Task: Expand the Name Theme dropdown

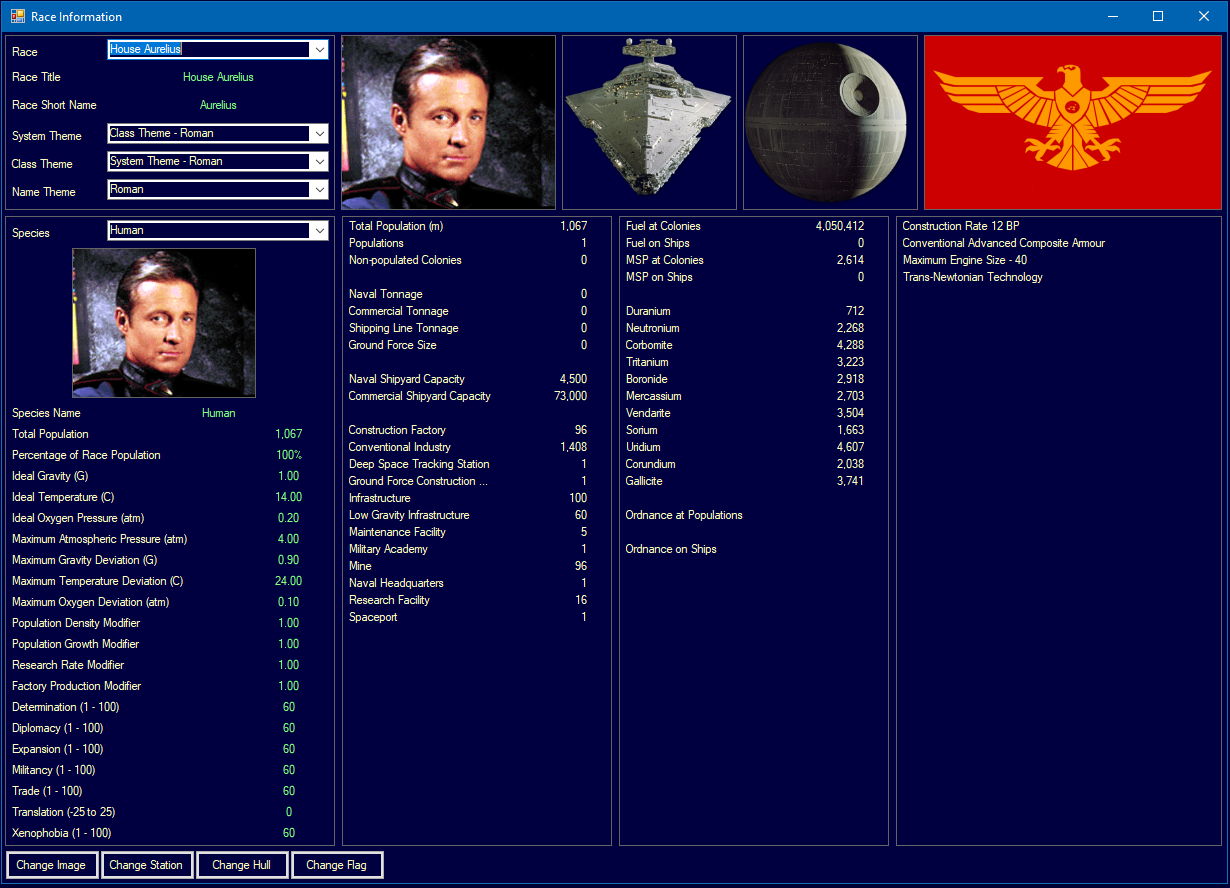Action: tap(218, 189)
